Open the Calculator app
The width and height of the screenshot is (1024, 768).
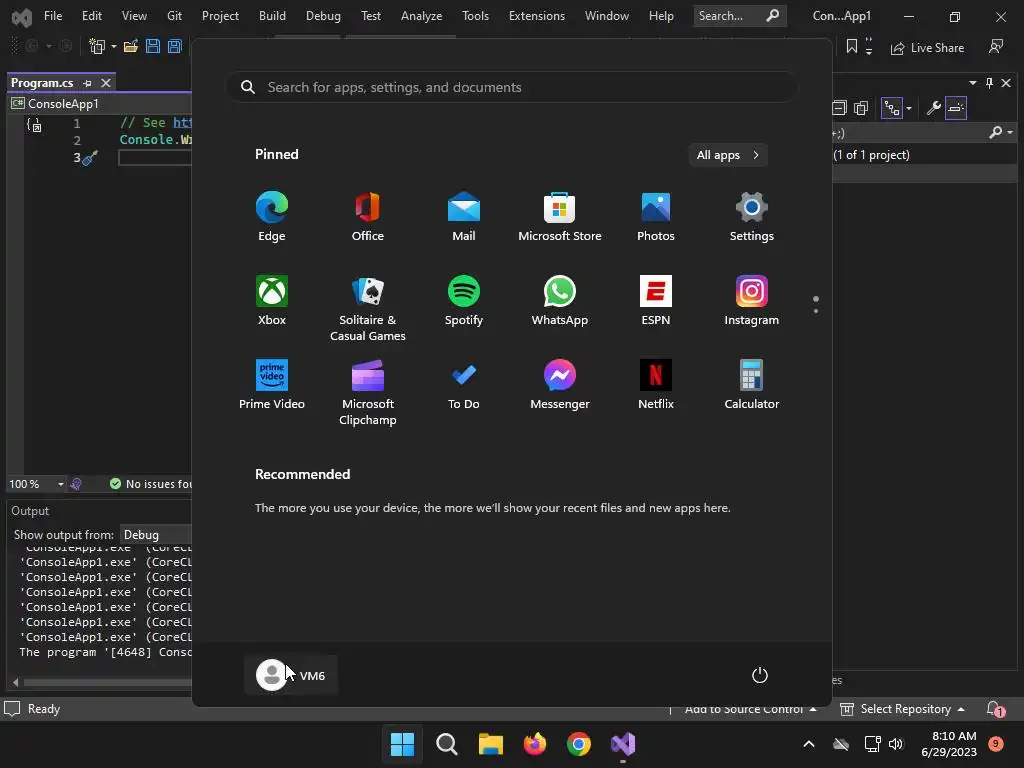pos(752,385)
